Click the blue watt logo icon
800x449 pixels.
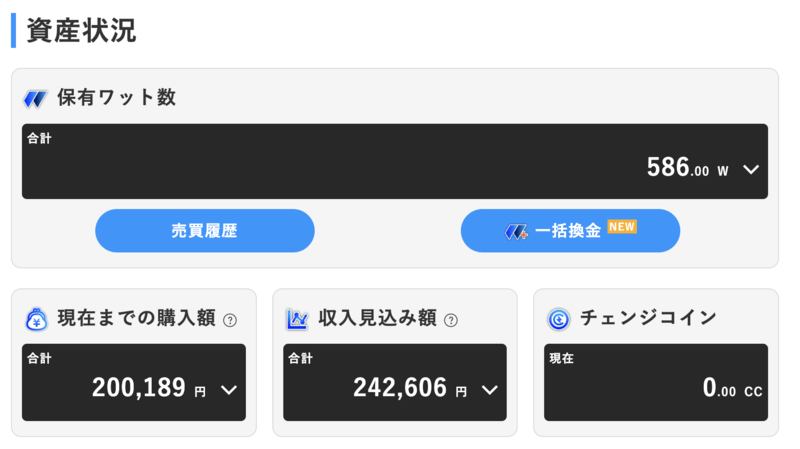[x=35, y=98]
